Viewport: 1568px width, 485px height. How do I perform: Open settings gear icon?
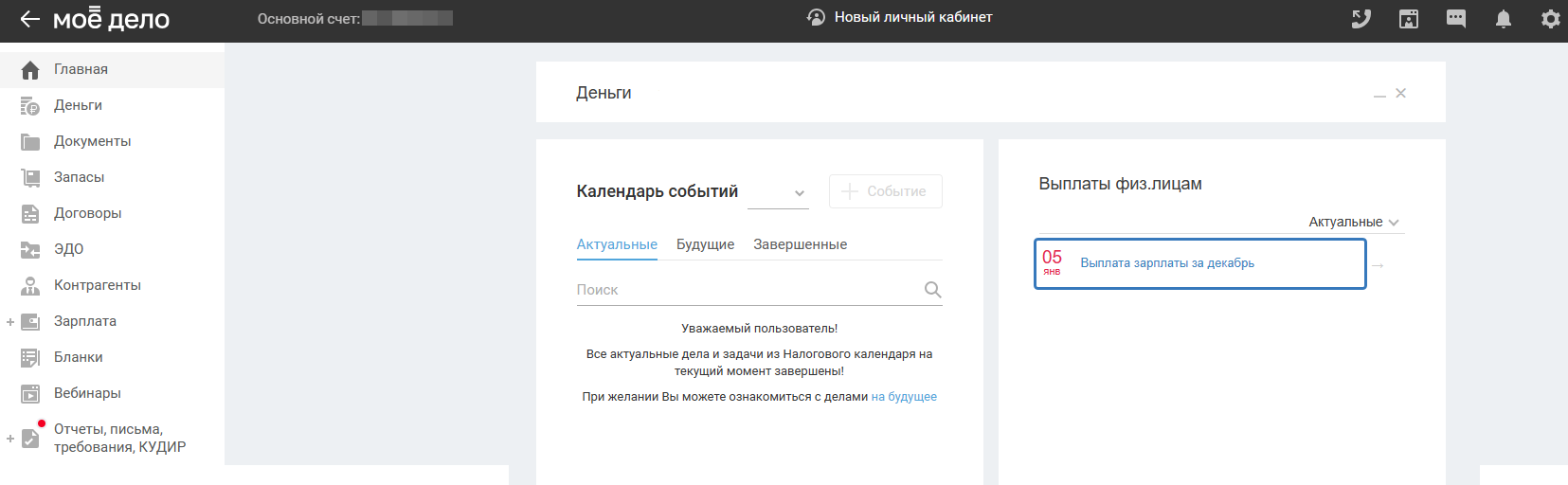(x=1551, y=19)
